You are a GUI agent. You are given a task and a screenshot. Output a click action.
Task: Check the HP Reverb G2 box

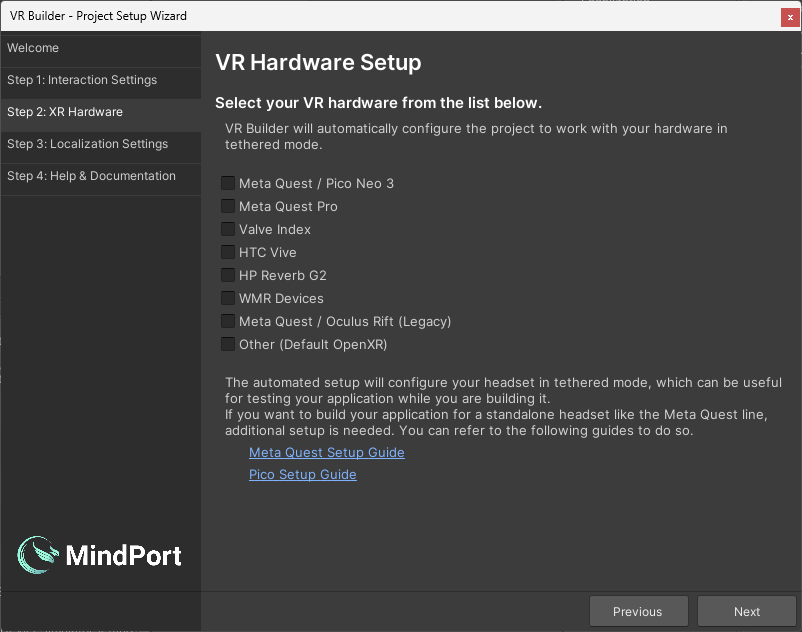[227, 275]
